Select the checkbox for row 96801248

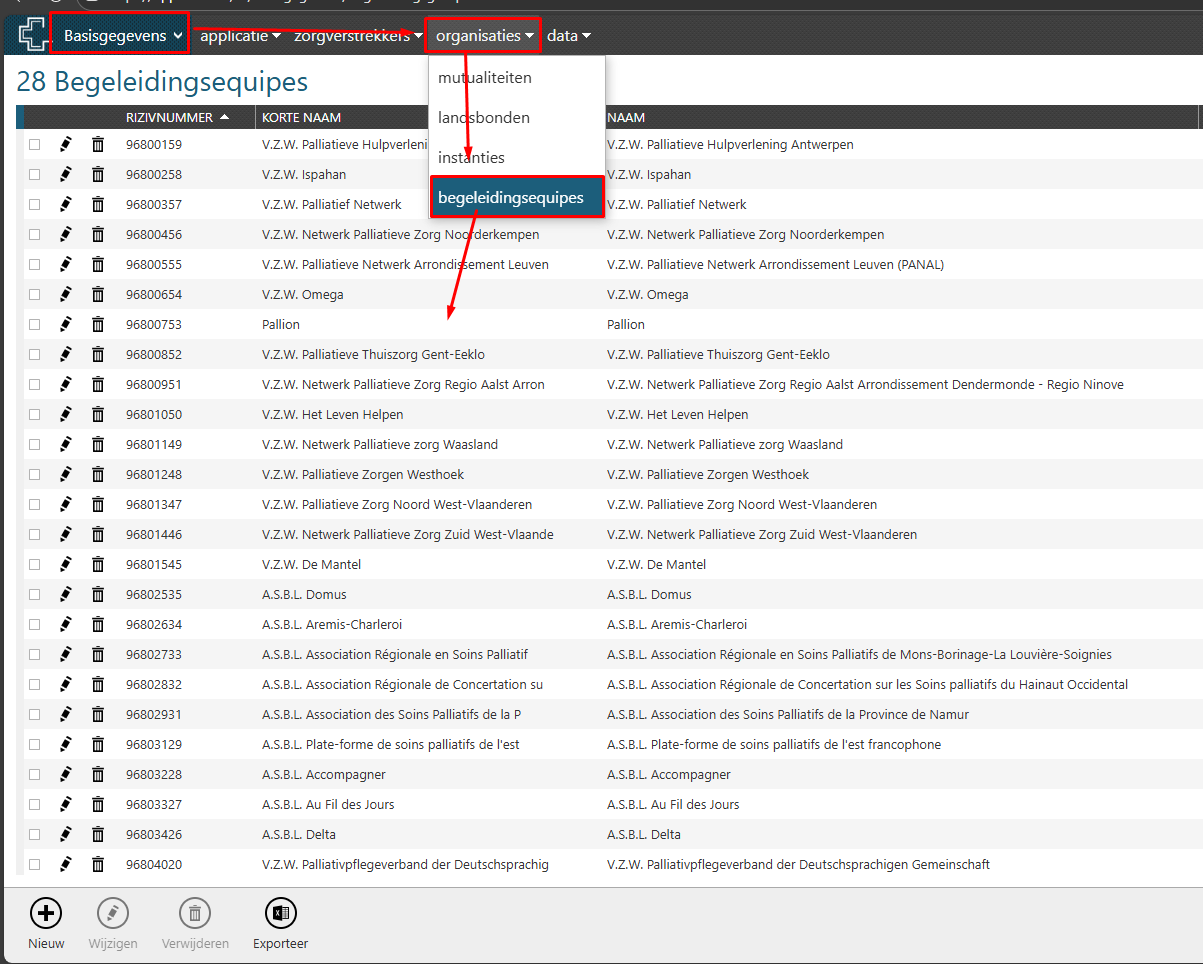click(x=35, y=475)
